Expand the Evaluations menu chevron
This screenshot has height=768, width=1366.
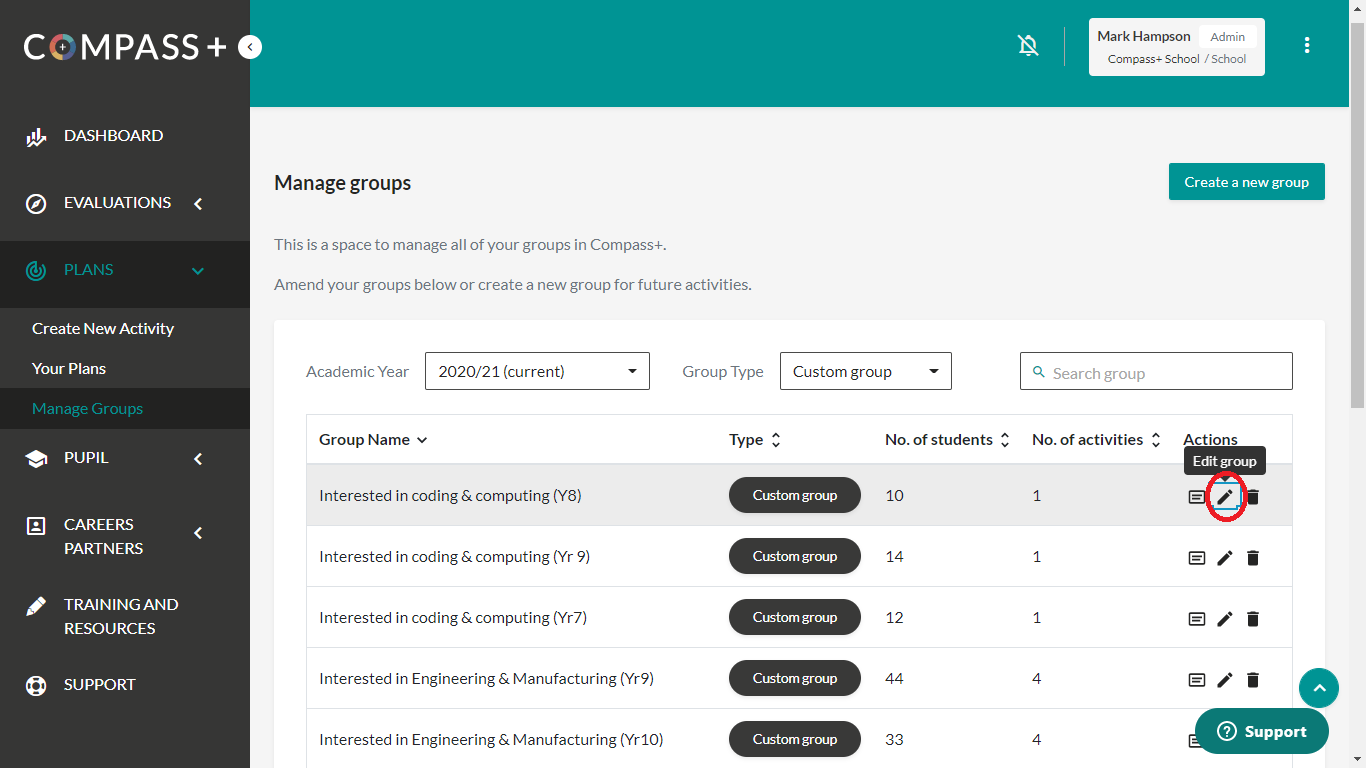[x=198, y=204]
